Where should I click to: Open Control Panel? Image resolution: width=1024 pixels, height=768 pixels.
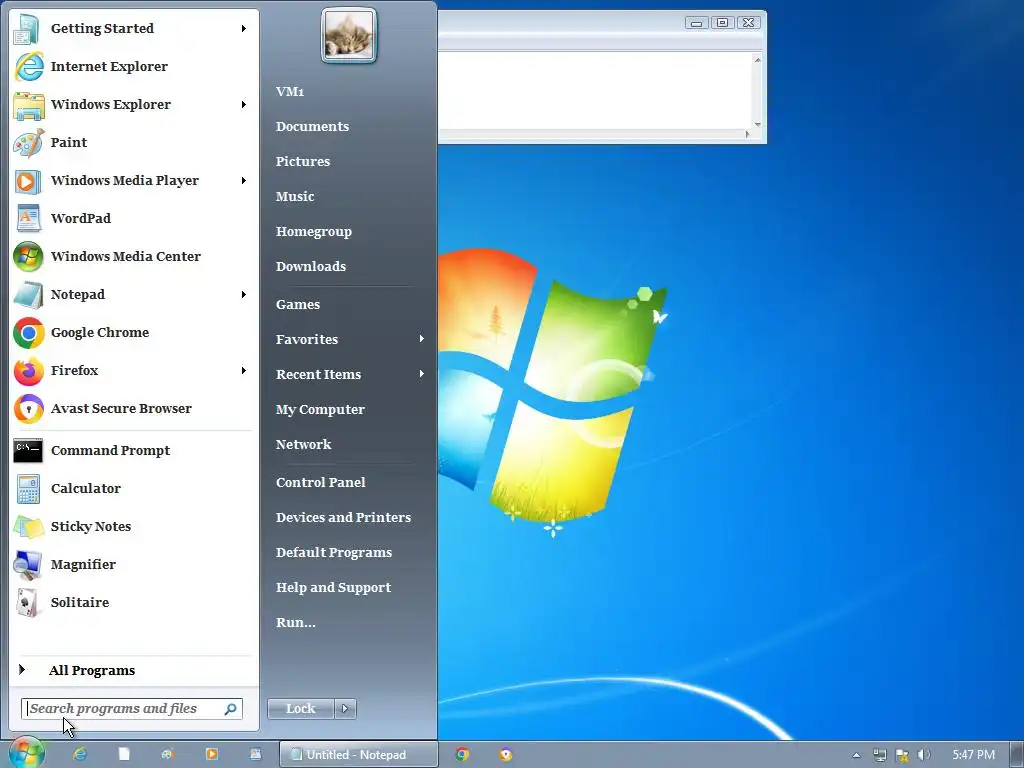pyautogui.click(x=321, y=483)
